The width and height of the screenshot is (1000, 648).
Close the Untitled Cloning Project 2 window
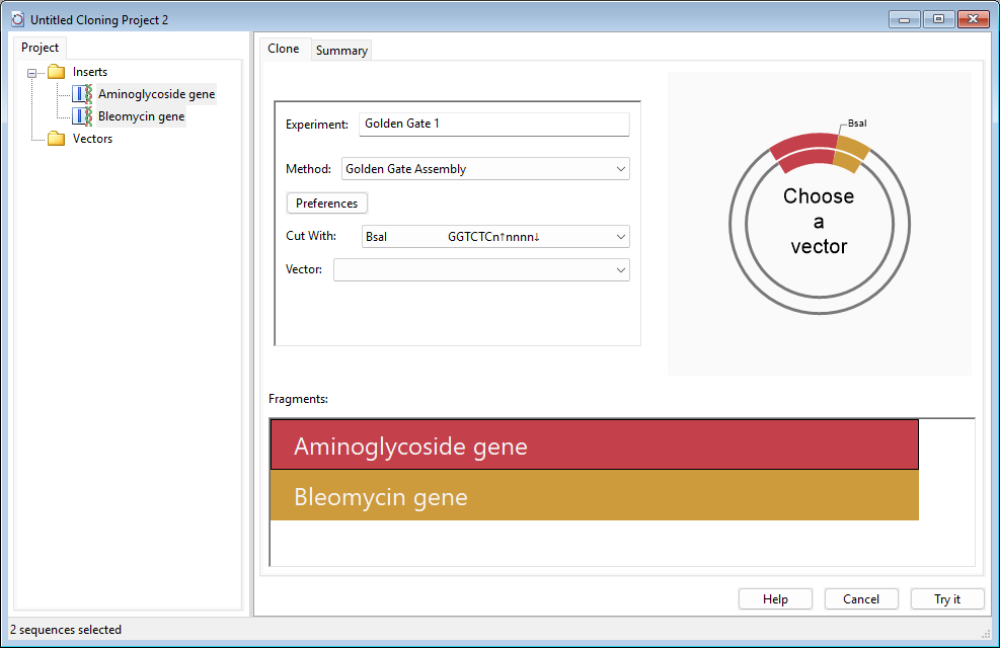[973, 19]
